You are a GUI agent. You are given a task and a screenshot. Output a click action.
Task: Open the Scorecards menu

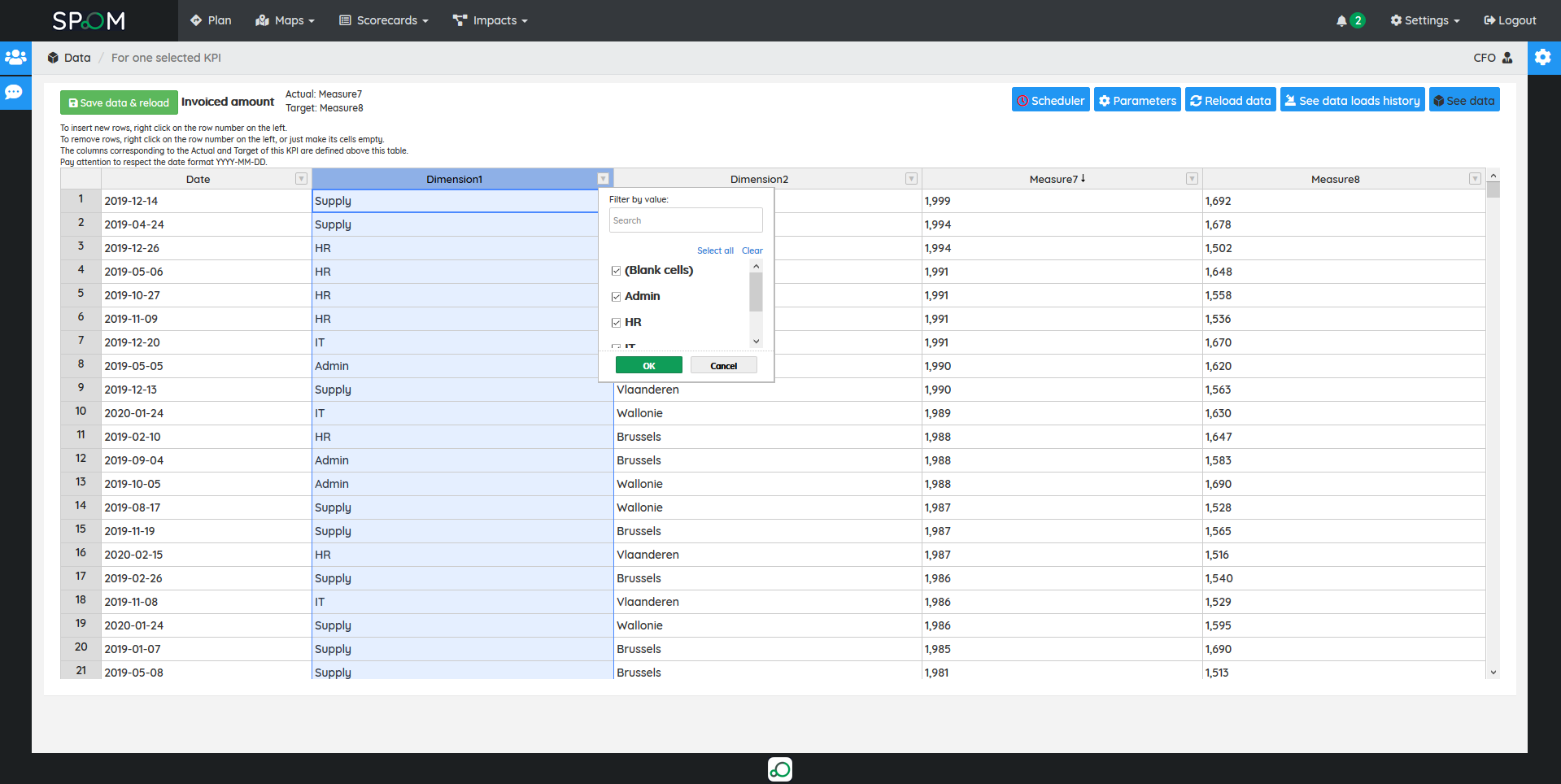384,20
